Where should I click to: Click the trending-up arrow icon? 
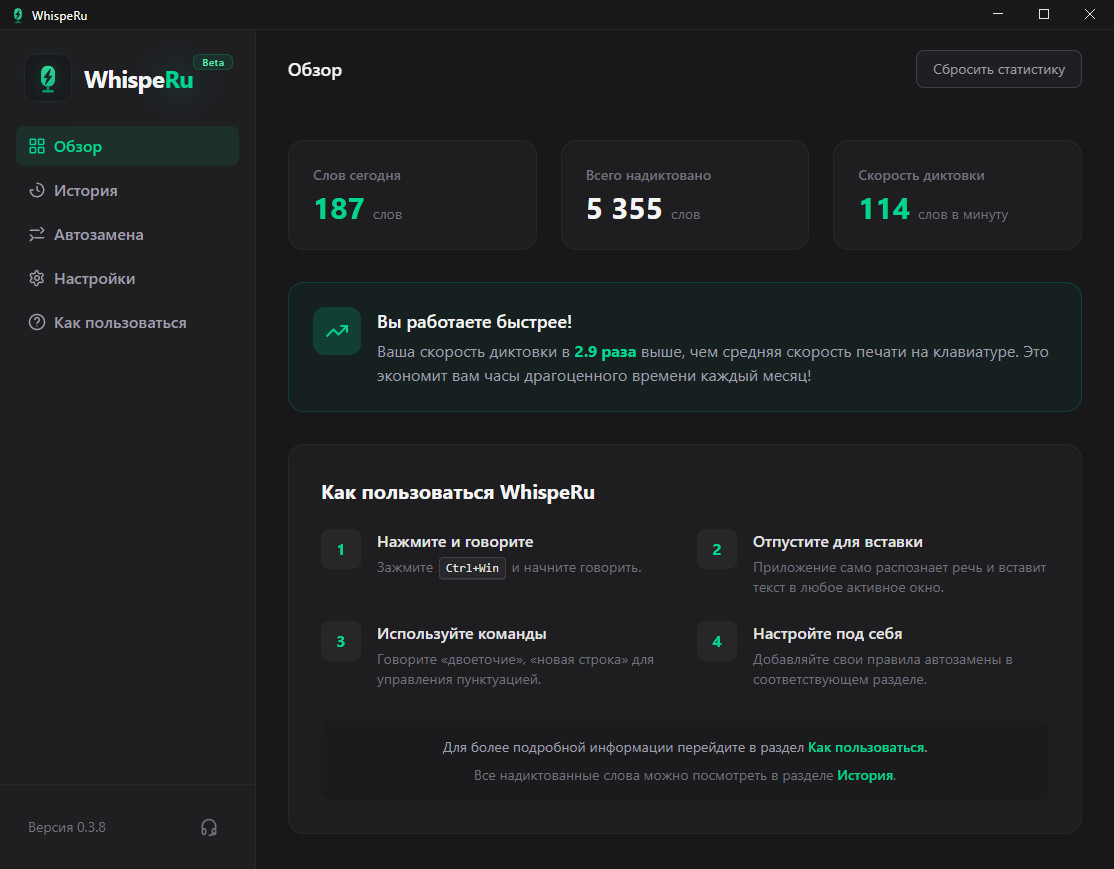coord(337,330)
